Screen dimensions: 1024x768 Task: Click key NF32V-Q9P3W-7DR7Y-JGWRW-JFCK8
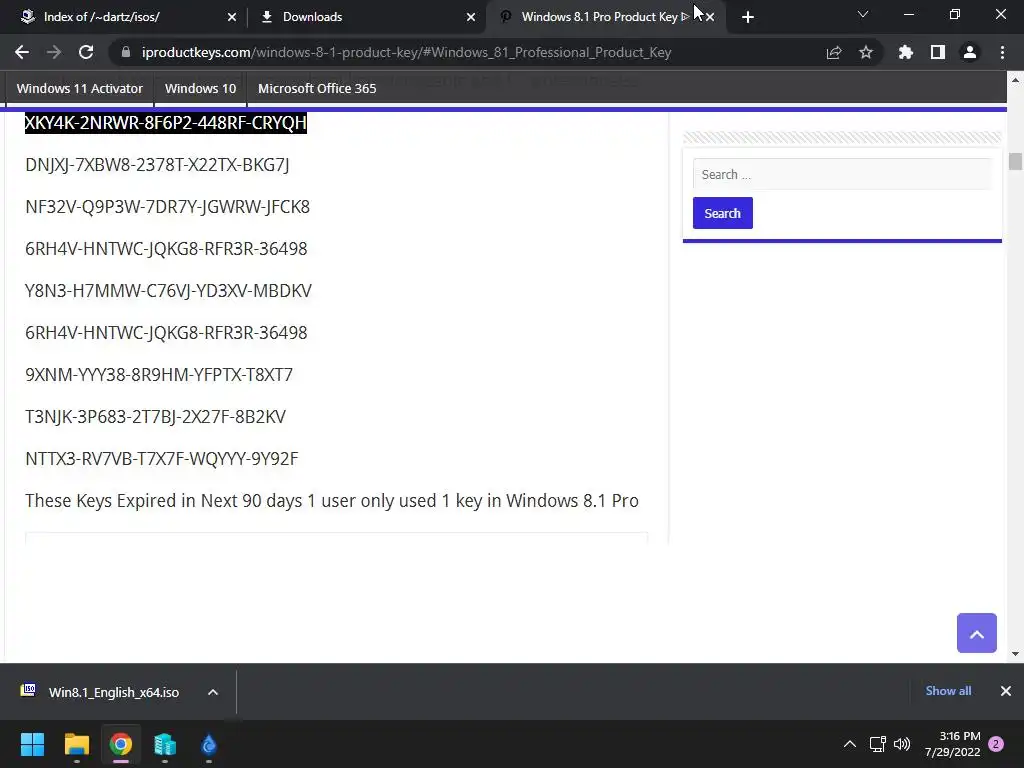tap(168, 206)
